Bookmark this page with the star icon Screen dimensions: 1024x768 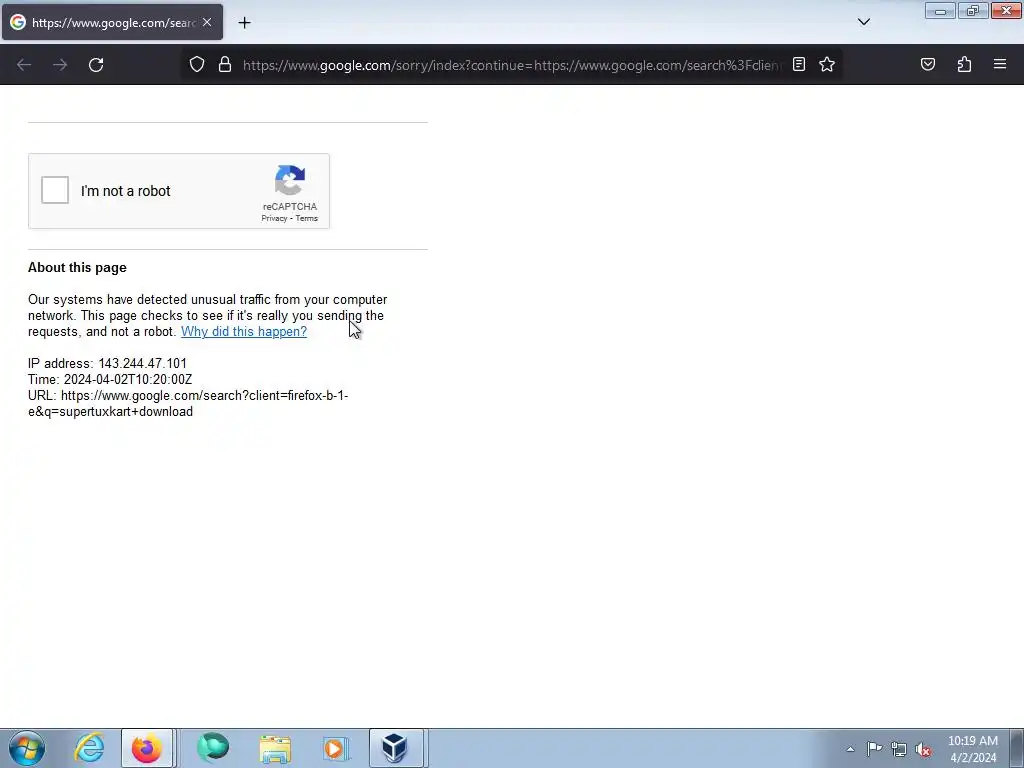(x=827, y=64)
